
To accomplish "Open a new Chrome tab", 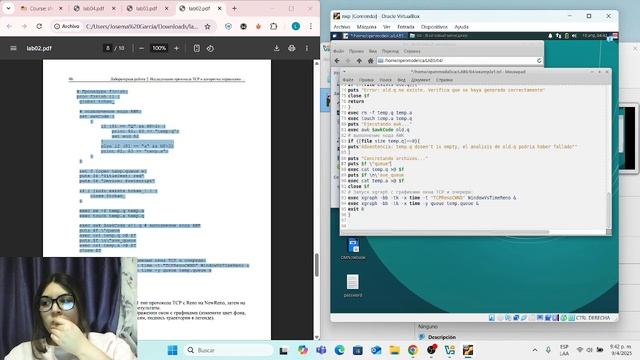I will (234, 8).
